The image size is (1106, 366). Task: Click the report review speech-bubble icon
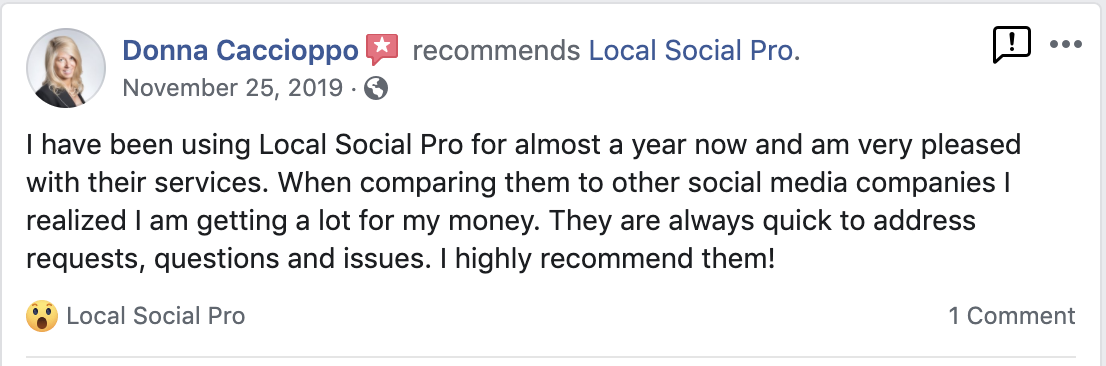[1011, 45]
